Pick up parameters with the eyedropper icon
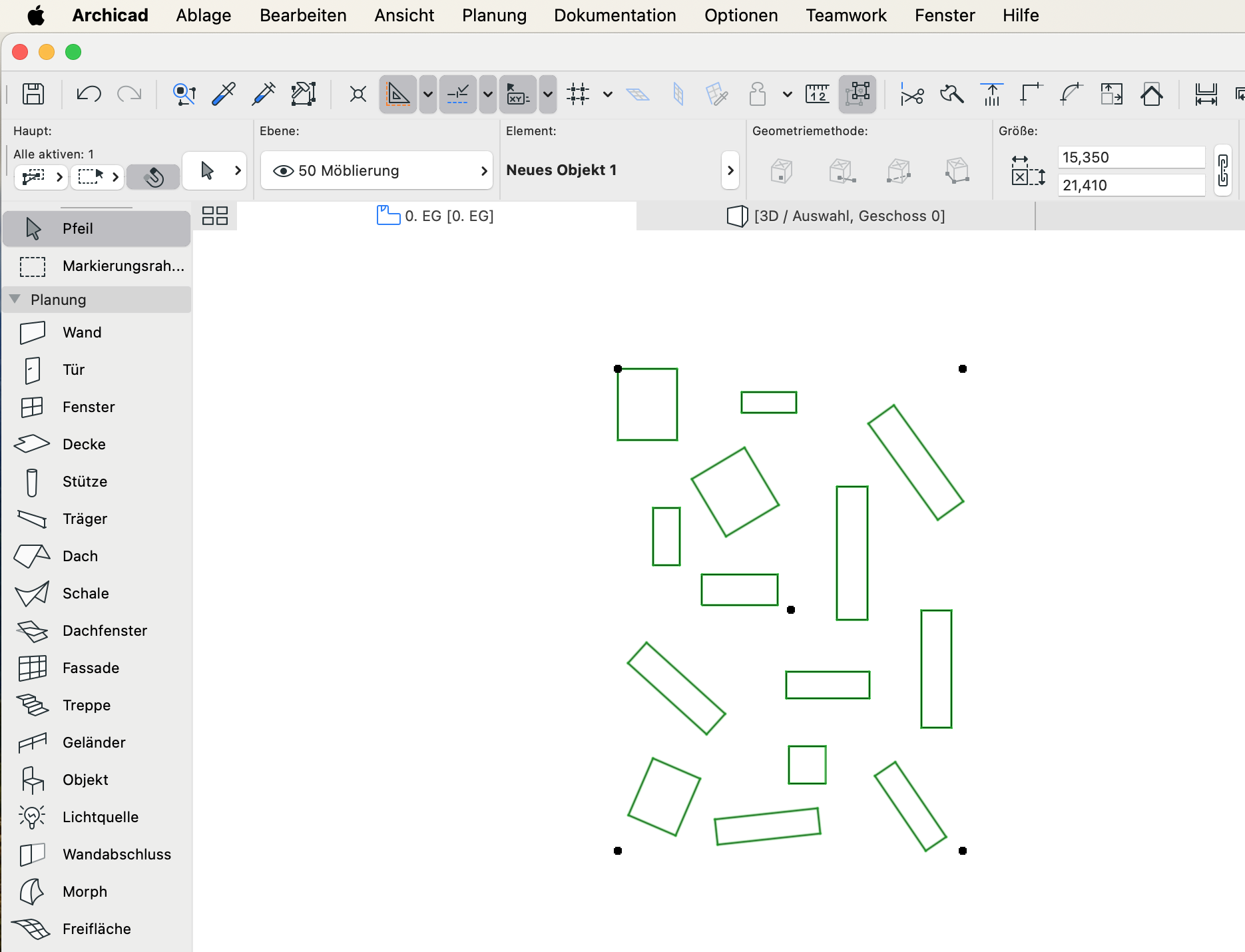Screen dimensions: 1245x952 tap(224, 94)
